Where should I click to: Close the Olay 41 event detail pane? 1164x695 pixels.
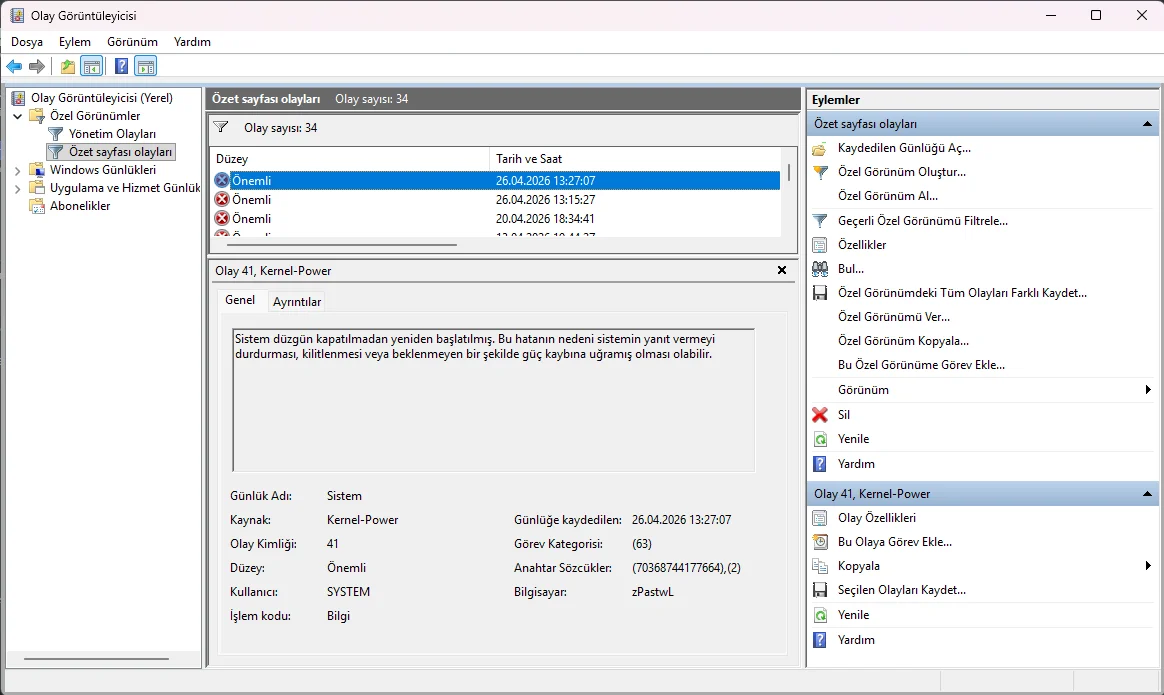[782, 270]
